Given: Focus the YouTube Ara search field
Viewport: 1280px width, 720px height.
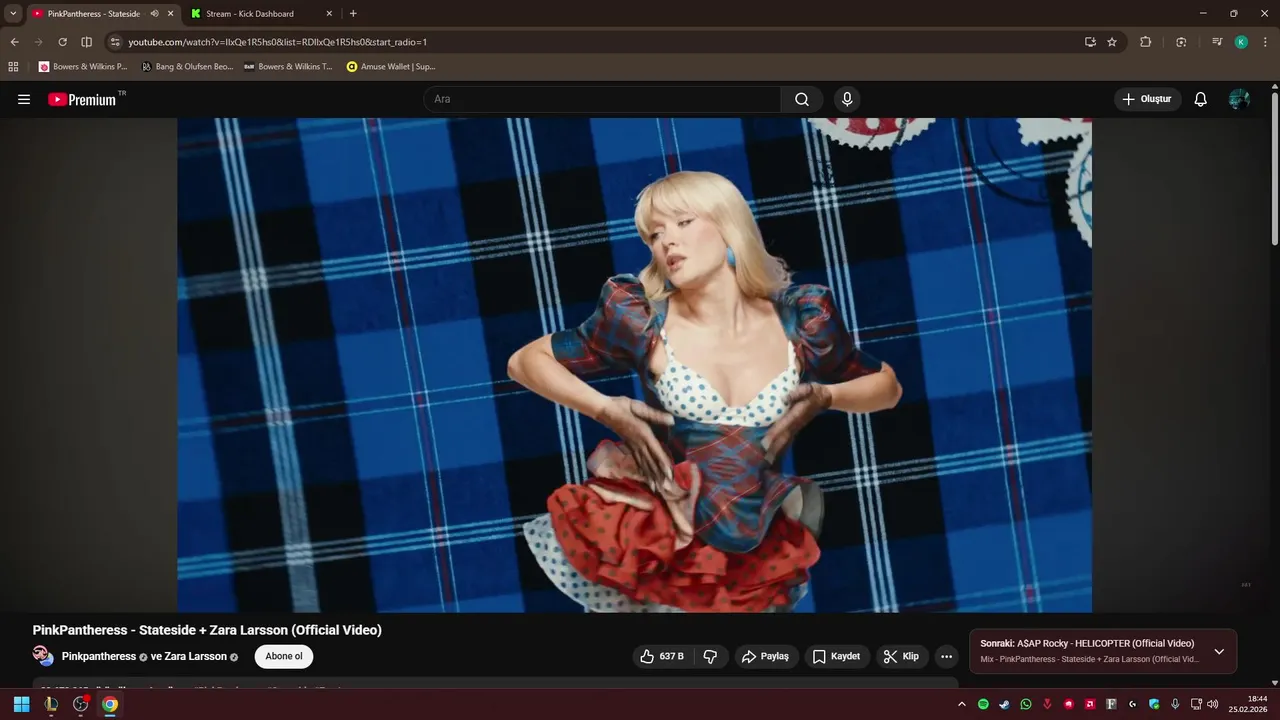Looking at the screenshot, I should tap(602, 99).
